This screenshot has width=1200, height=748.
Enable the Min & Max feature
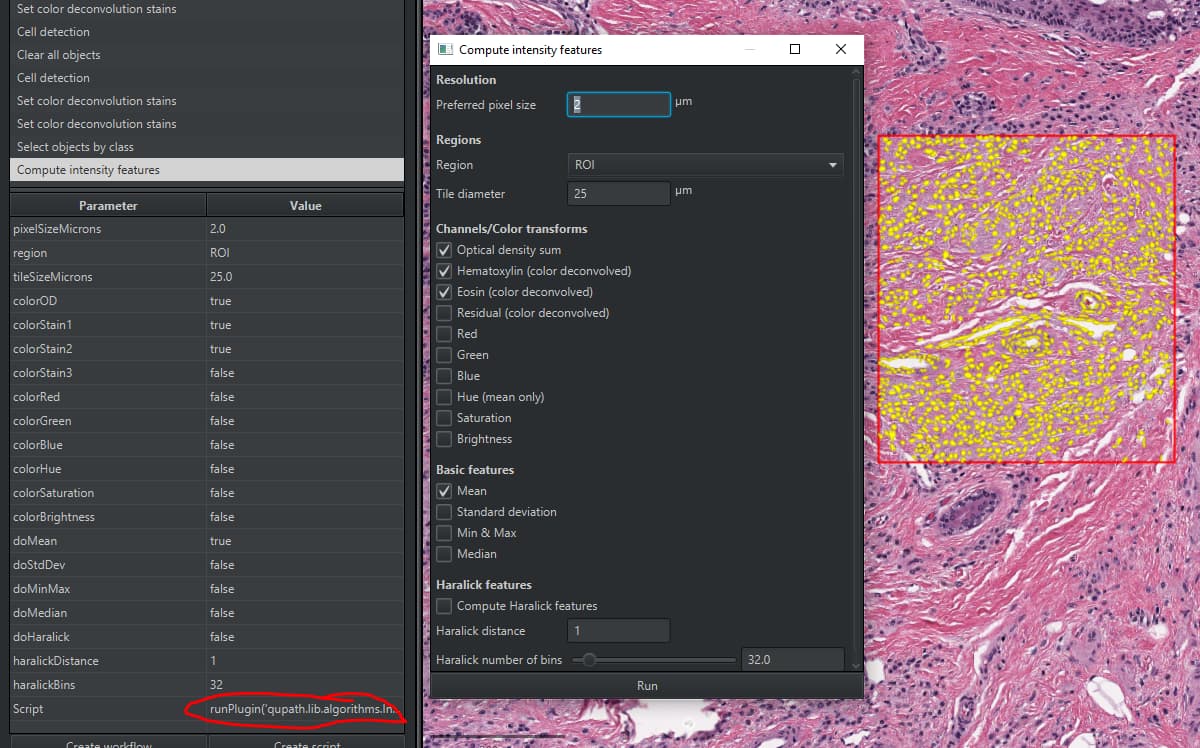tap(444, 533)
